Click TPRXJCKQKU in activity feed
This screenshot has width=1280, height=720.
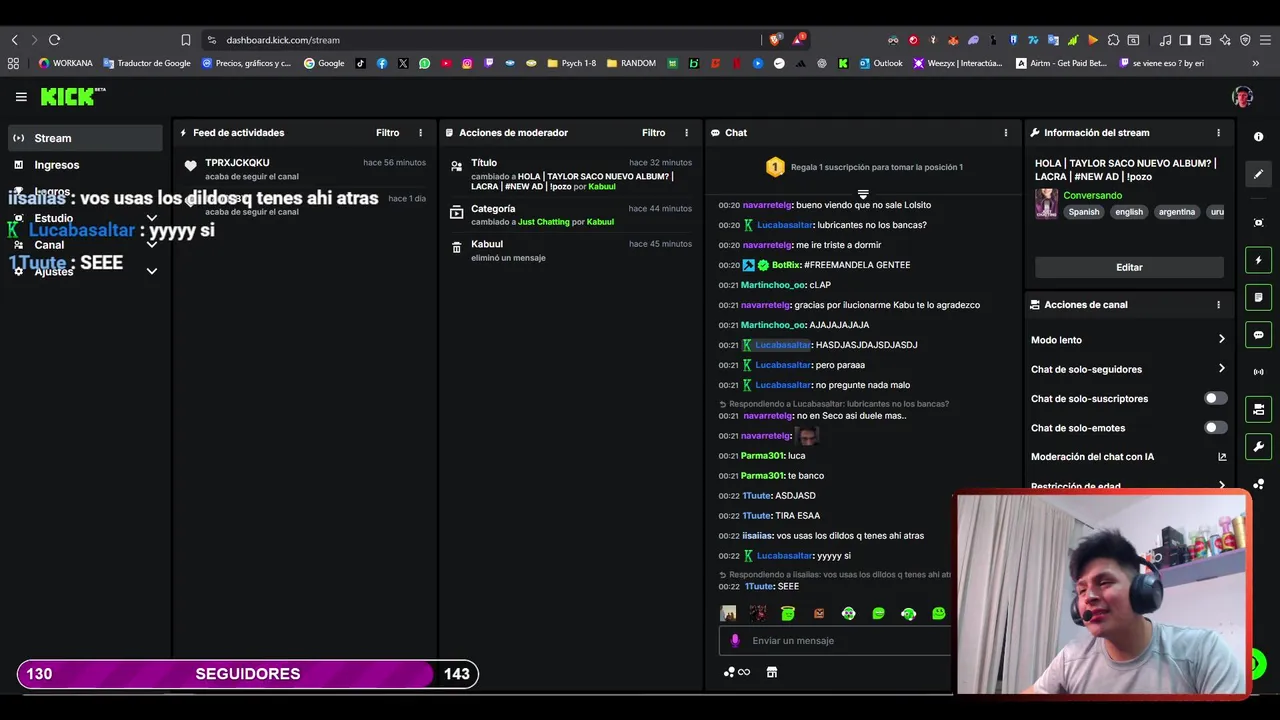click(237, 163)
